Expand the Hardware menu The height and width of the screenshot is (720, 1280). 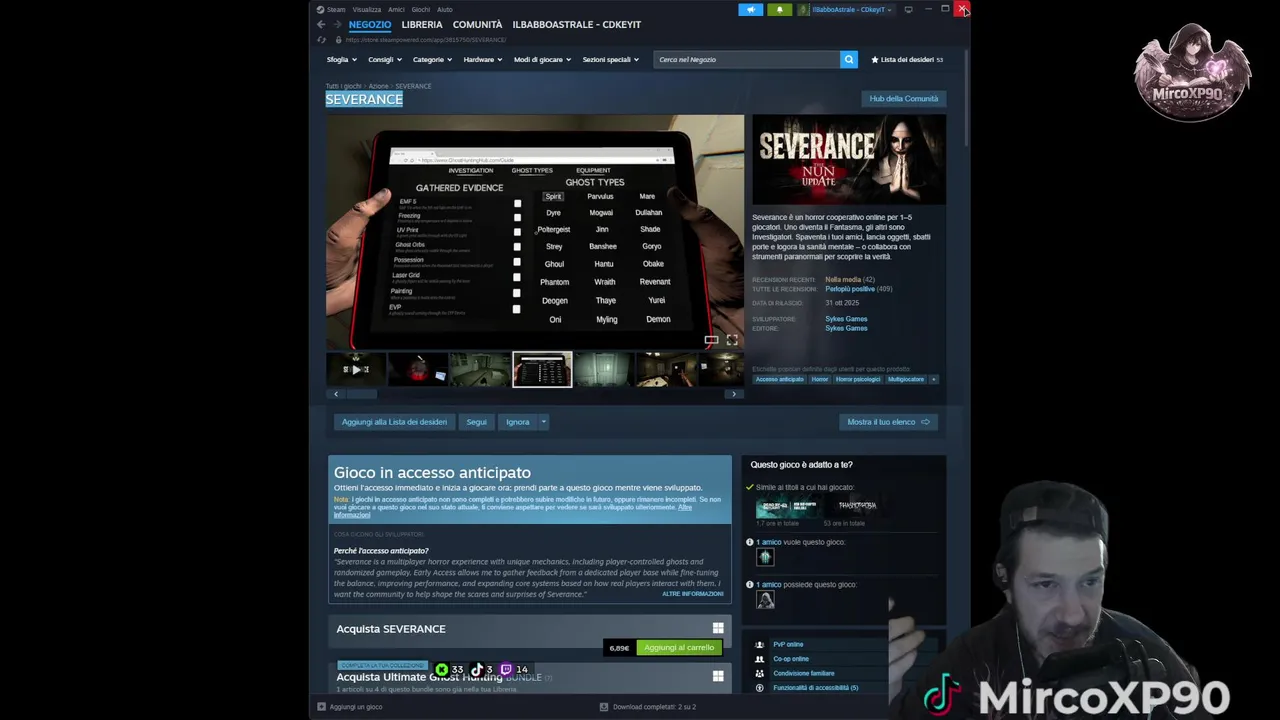click(482, 60)
